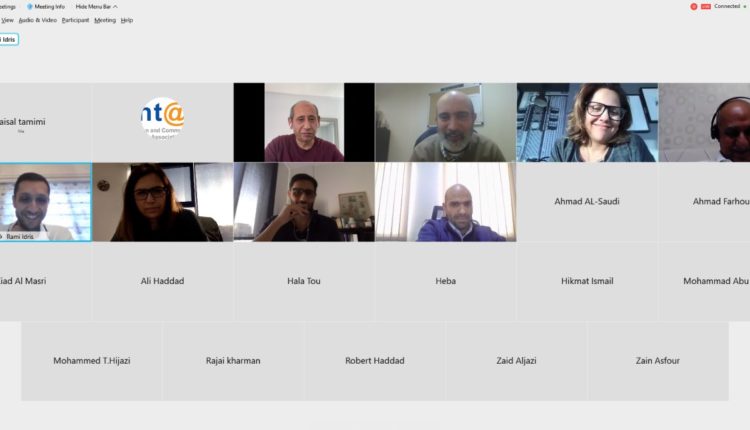
Task: Open the View menu
Action: click(7, 20)
